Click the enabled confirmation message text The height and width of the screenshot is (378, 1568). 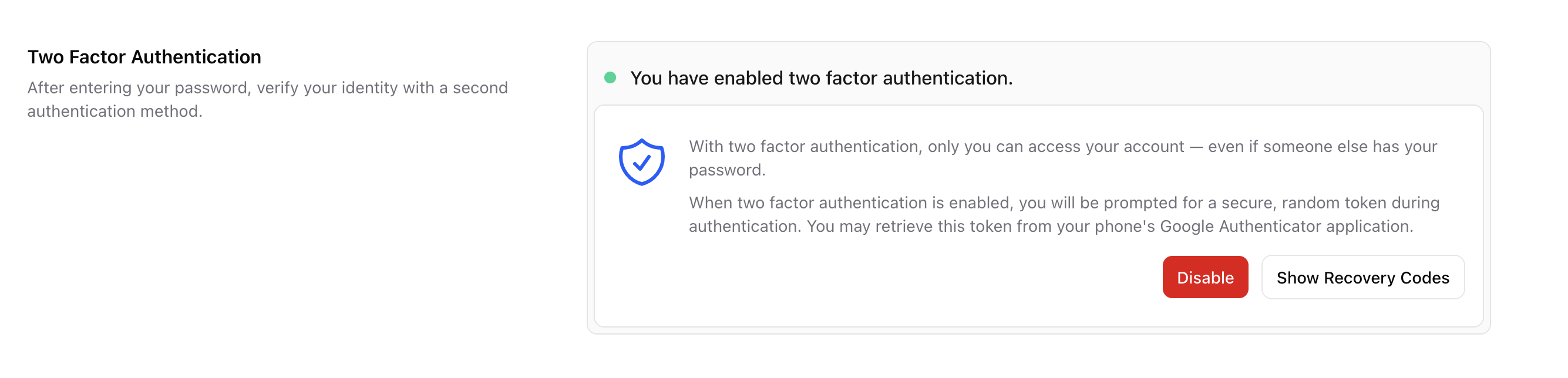pos(822,78)
